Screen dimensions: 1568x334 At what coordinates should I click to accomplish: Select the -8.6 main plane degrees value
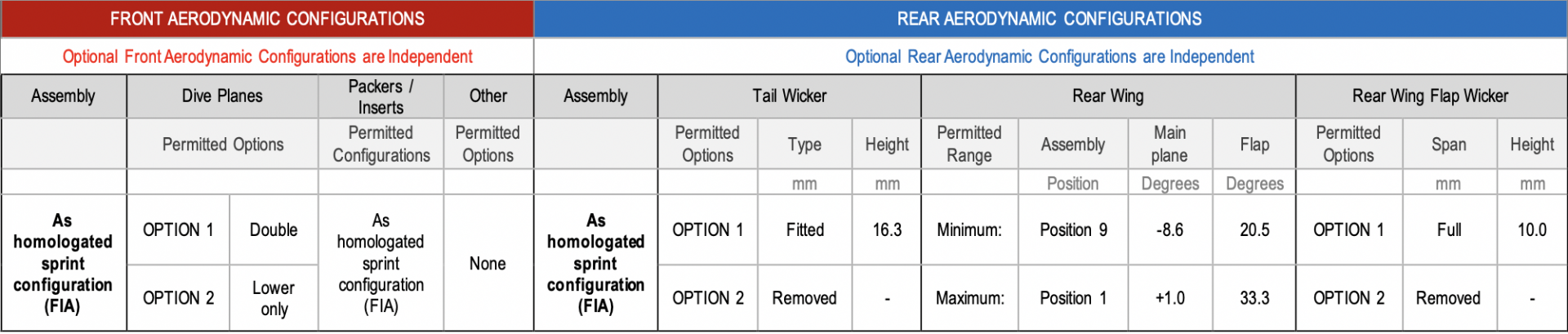point(1169,230)
